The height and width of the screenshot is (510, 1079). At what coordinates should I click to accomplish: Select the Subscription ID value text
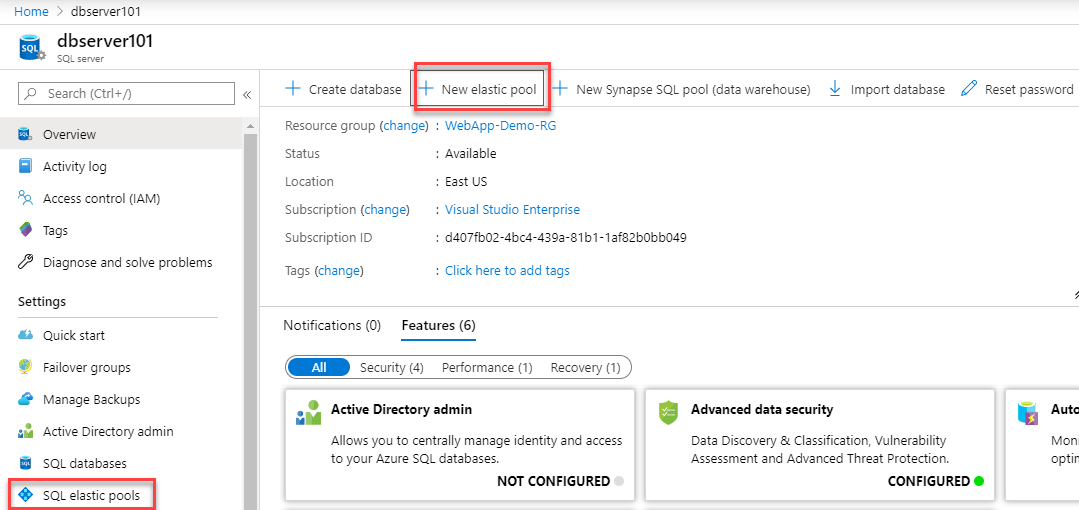pyautogui.click(x=566, y=238)
